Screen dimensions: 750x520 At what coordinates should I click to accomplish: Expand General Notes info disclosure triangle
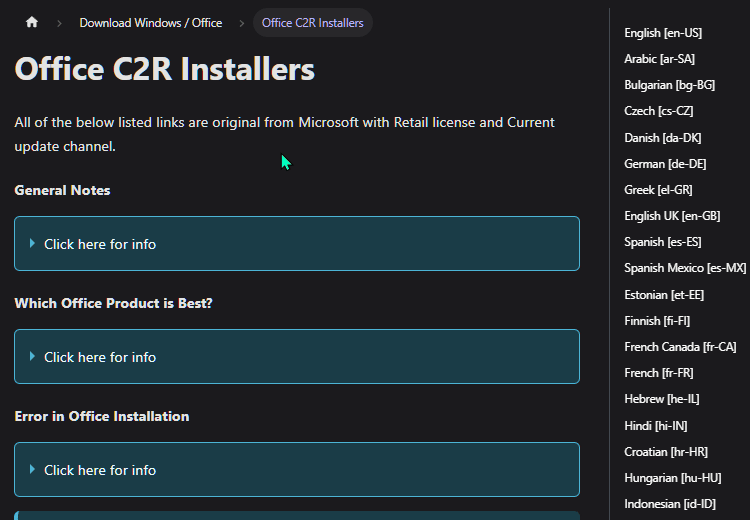(x=32, y=243)
